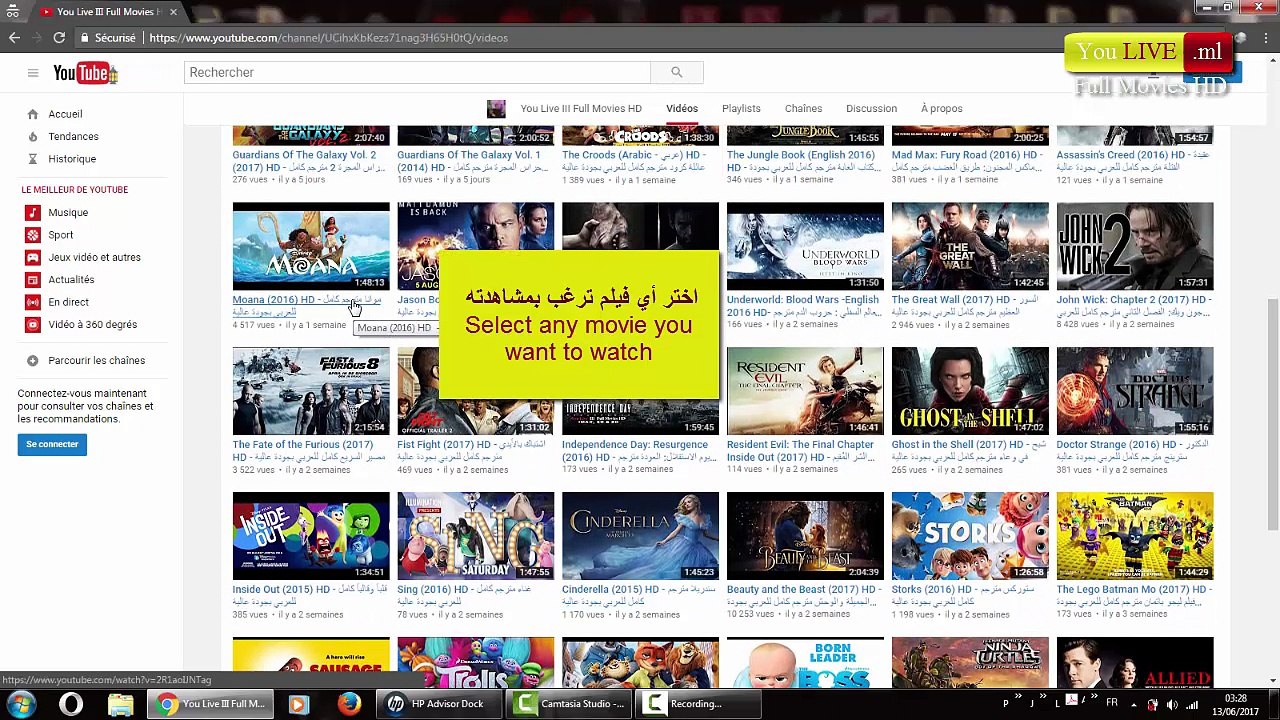The width and height of the screenshot is (1280, 720).
Task: Click the channel avatar beside You Live III
Action: tap(496, 109)
